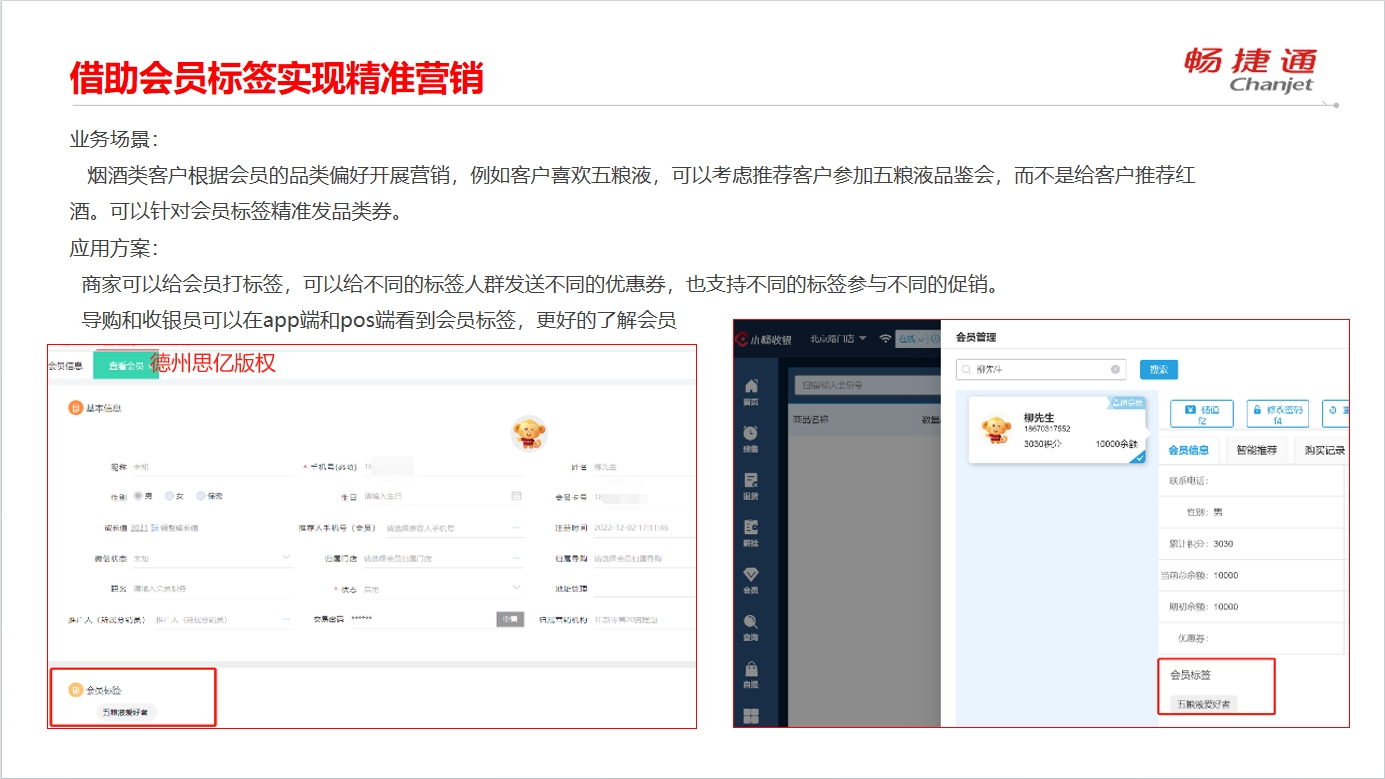Select the 会员信息 tab in left screenshot

(x=67, y=365)
